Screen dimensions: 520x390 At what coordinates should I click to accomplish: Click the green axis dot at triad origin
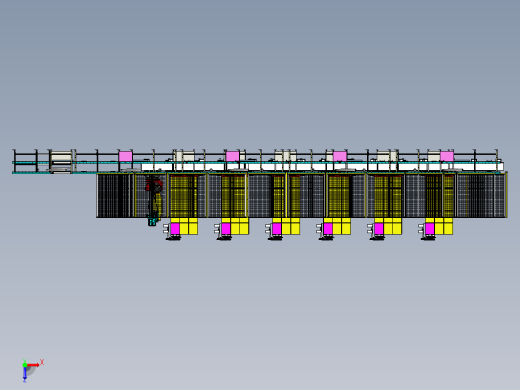(25, 365)
